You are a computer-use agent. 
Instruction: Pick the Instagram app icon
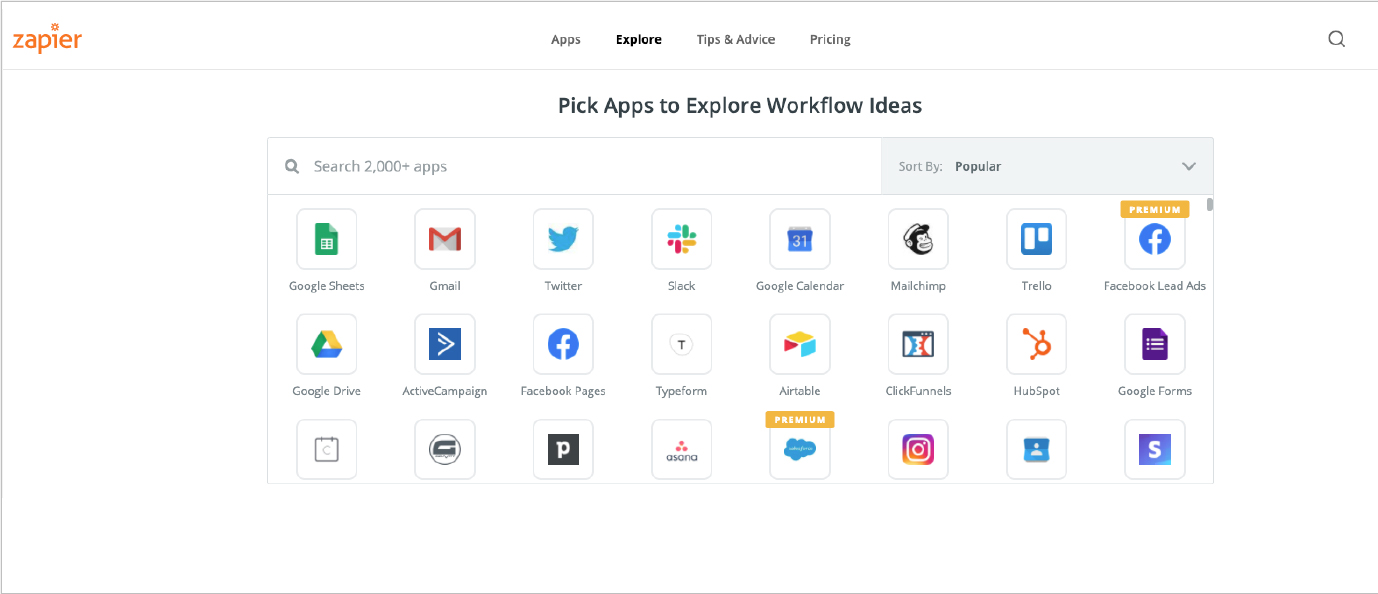[x=918, y=450]
